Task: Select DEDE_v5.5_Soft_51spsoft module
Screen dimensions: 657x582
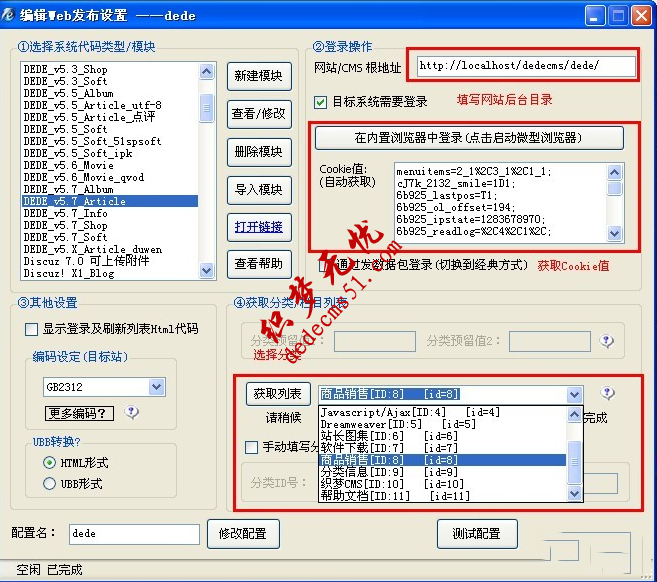Action: (110, 141)
